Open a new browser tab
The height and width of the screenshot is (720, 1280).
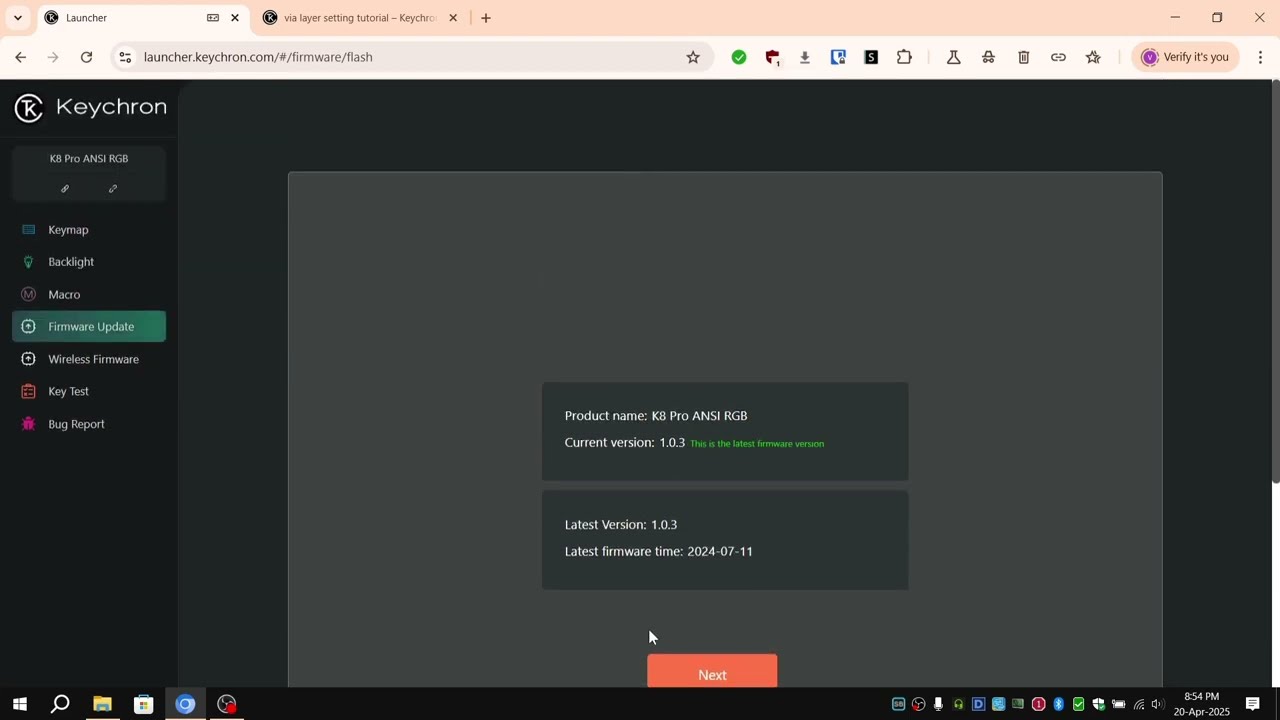click(486, 18)
